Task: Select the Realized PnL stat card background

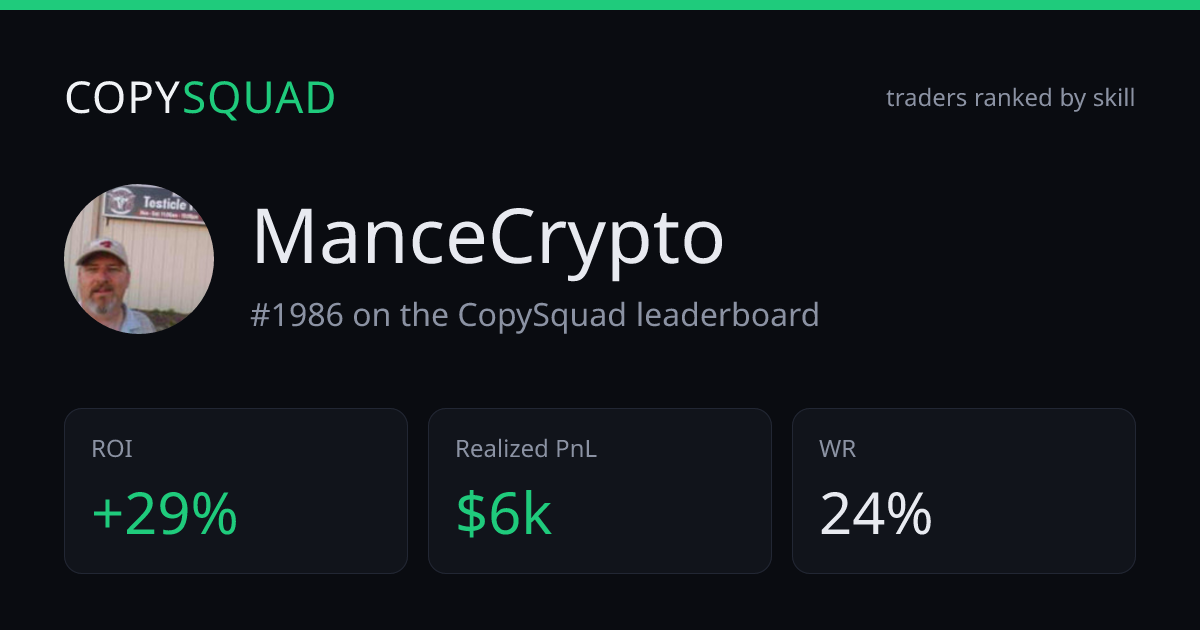Action: (600, 491)
